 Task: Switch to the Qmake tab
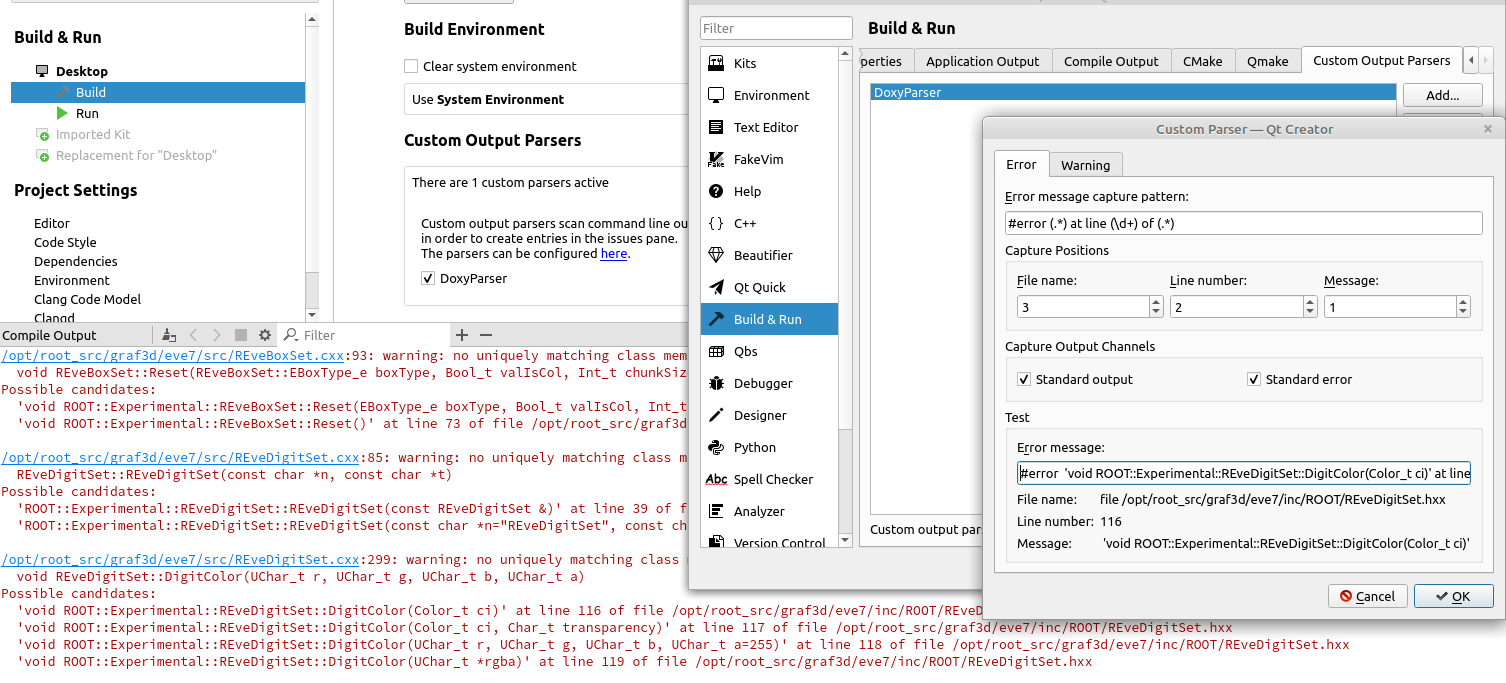pos(1268,61)
